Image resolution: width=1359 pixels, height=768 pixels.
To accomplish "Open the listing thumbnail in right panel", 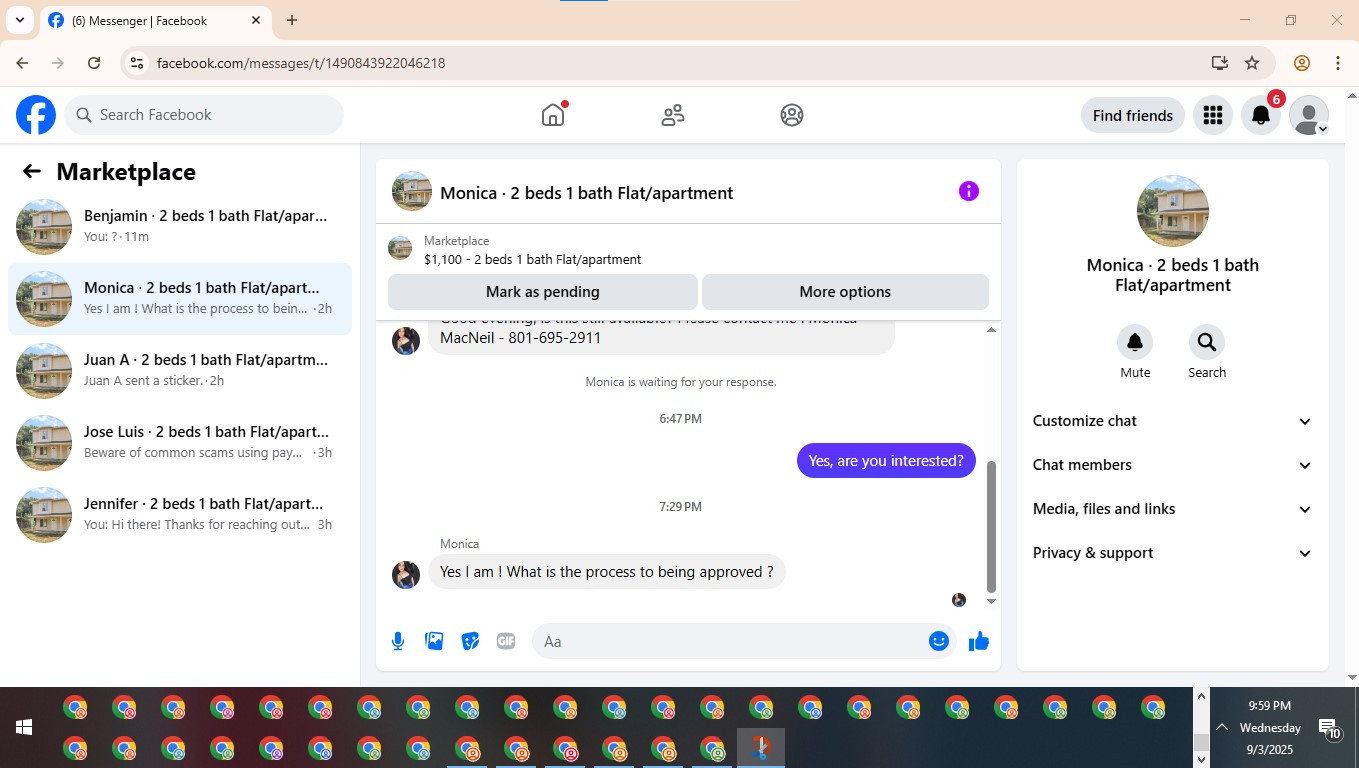I will tap(1173, 211).
